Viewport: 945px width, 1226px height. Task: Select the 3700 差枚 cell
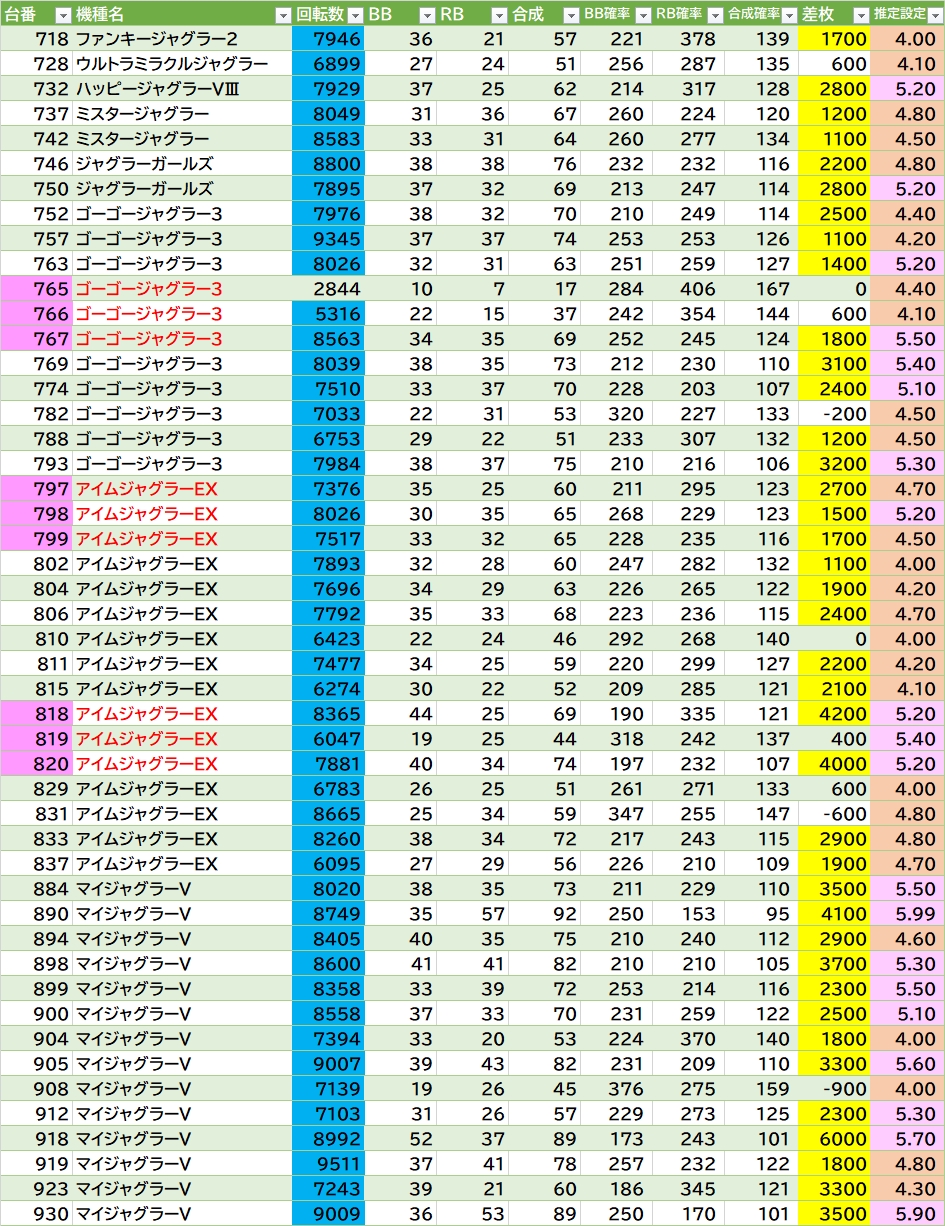click(834, 964)
